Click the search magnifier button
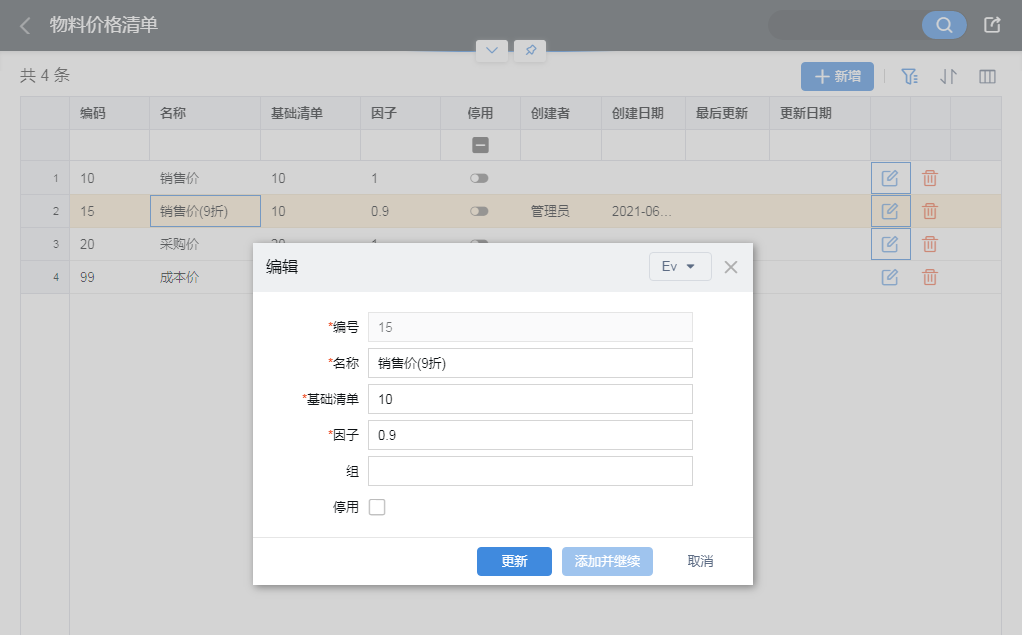1022x635 pixels. [944, 25]
